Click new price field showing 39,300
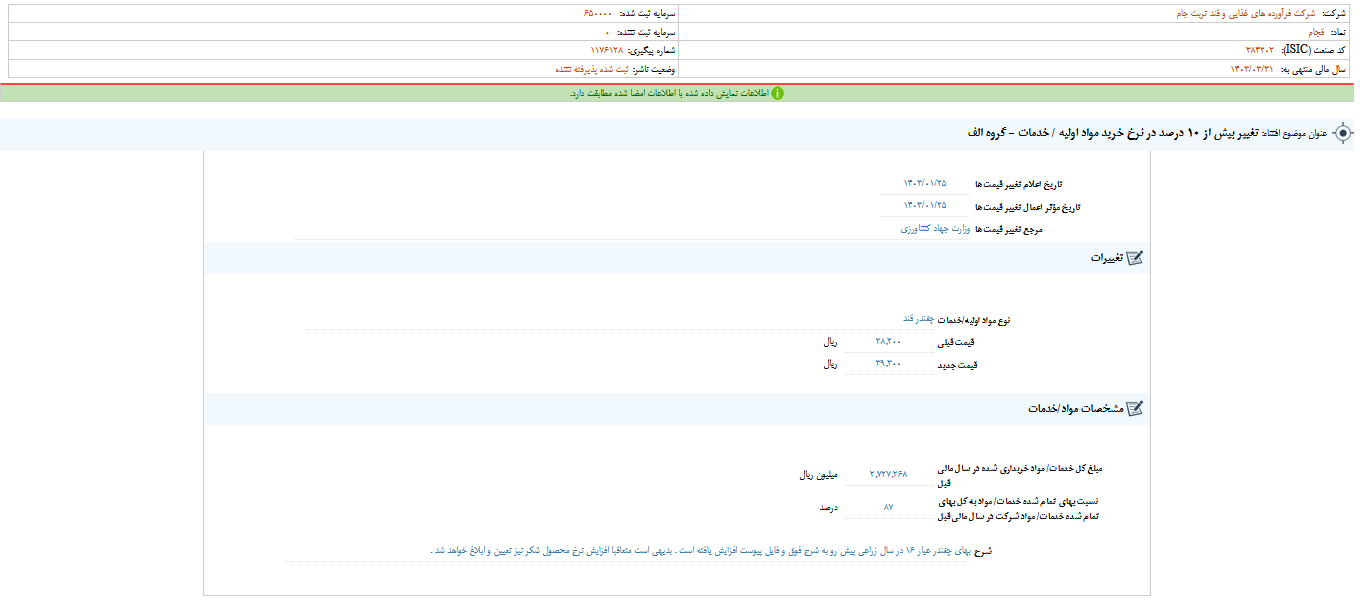Viewport: 1360px width, 600px height. [886, 364]
